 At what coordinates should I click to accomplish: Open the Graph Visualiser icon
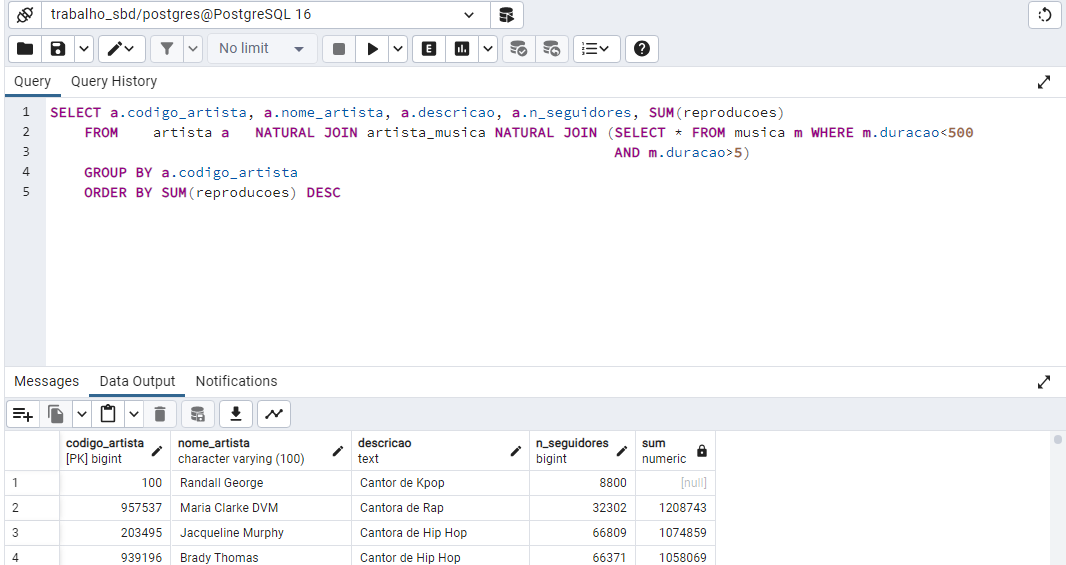point(274,414)
